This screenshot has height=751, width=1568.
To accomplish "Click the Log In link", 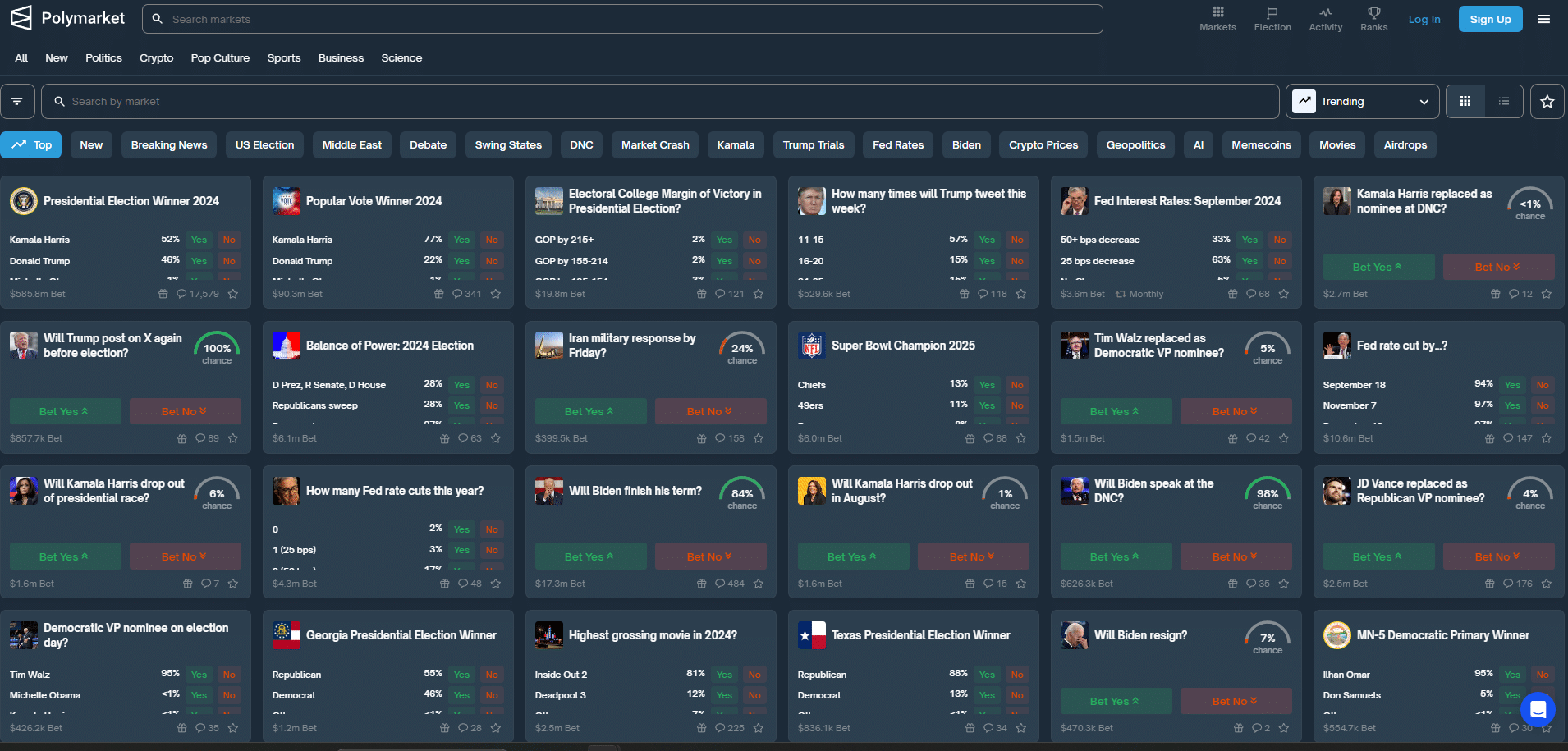I will (1424, 19).
